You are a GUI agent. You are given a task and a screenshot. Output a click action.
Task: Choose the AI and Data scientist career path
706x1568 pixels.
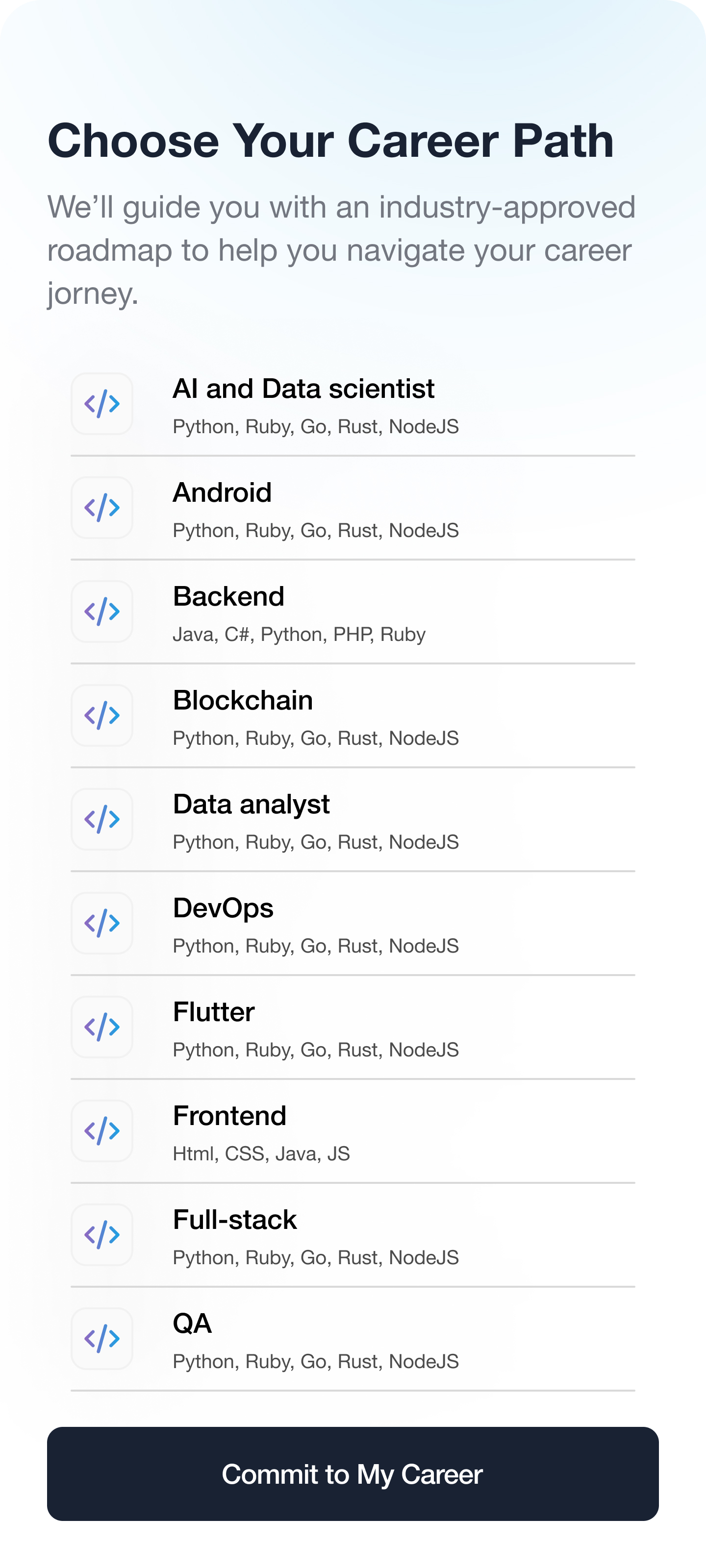pos(303,389)
